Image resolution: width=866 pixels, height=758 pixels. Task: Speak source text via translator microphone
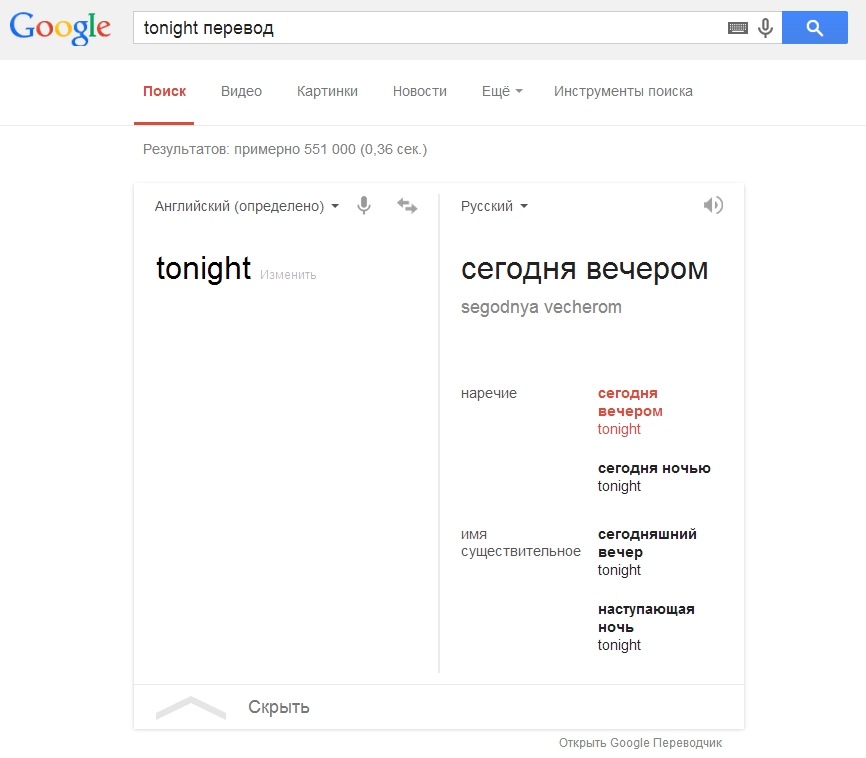pos(364,205)
